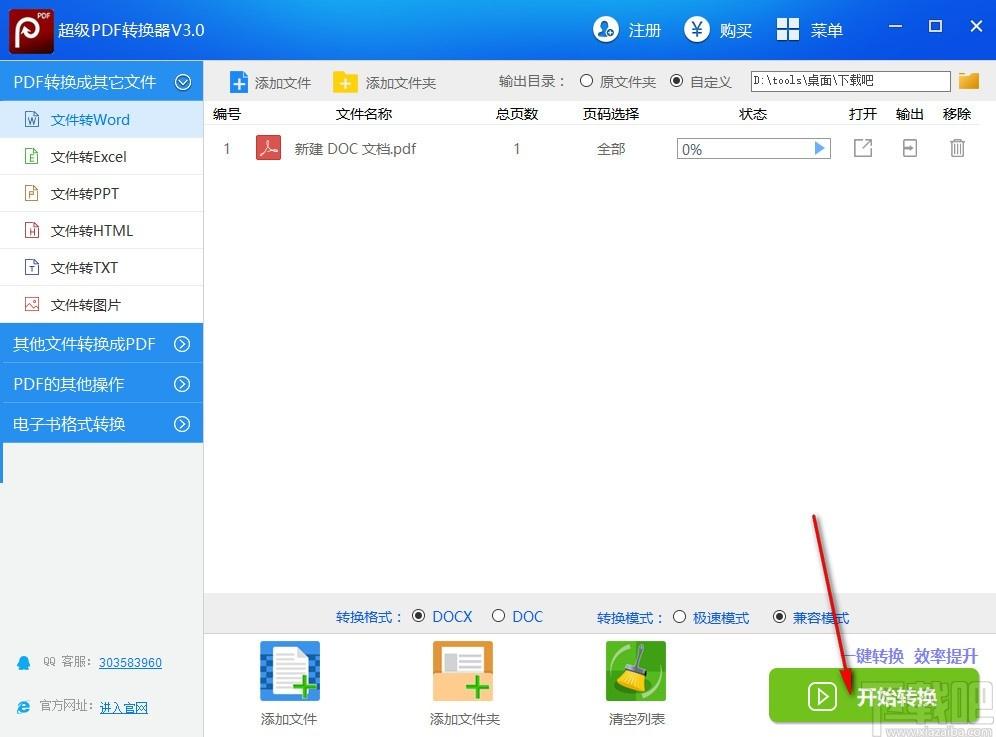This screenshot has height=737, width=996.
Task: Open the 注册 register user icon
Action: 605,29
